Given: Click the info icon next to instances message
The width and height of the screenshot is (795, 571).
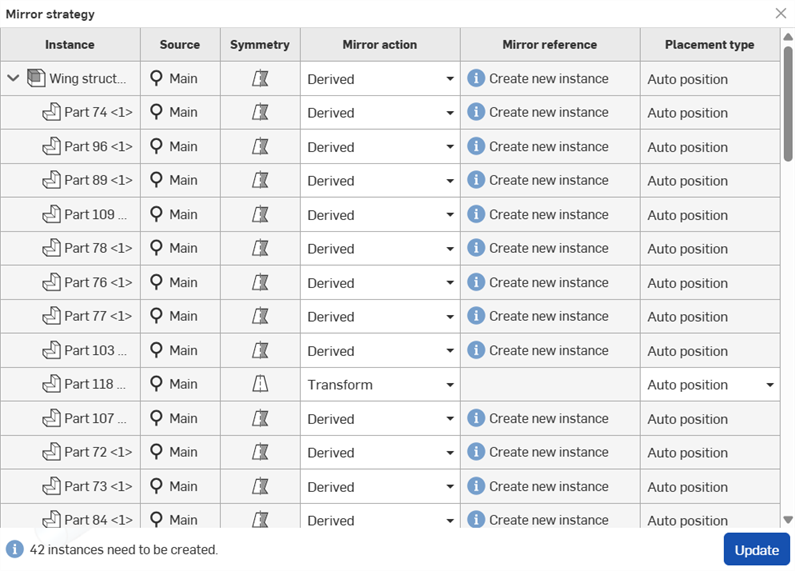Looking at the screenshot, I should [x=15, y=549].
